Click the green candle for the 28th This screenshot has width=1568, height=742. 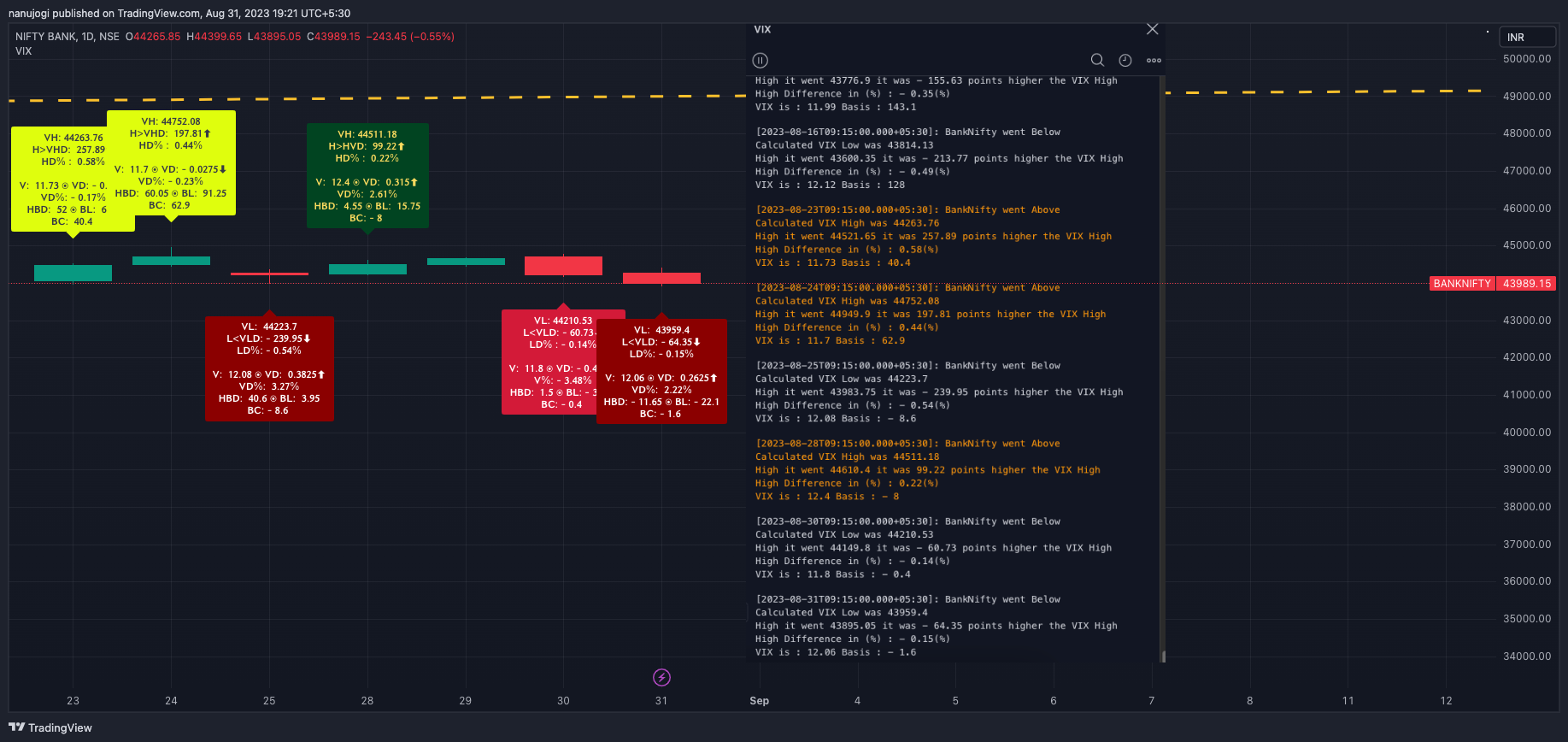367,269
